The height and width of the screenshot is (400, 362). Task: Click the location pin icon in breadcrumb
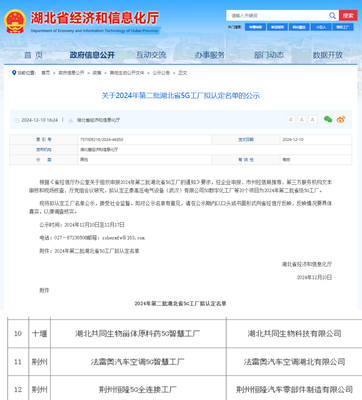point(14,73)
